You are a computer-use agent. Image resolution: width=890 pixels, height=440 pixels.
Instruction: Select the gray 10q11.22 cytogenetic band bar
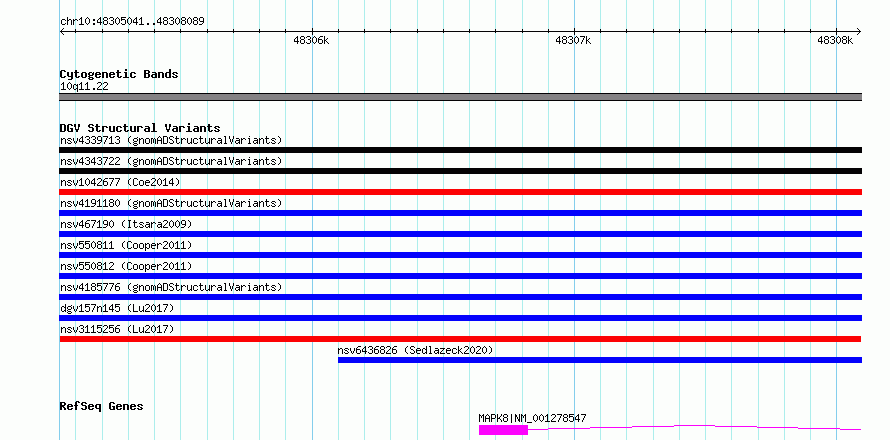(x=461, y=97)
